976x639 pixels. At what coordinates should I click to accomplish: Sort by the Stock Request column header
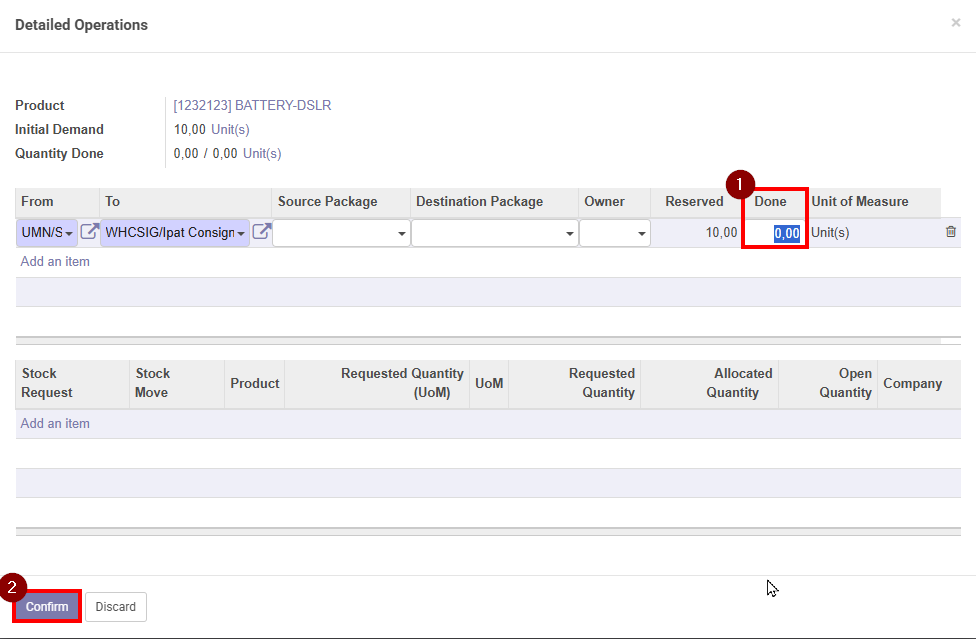[47, 383]
